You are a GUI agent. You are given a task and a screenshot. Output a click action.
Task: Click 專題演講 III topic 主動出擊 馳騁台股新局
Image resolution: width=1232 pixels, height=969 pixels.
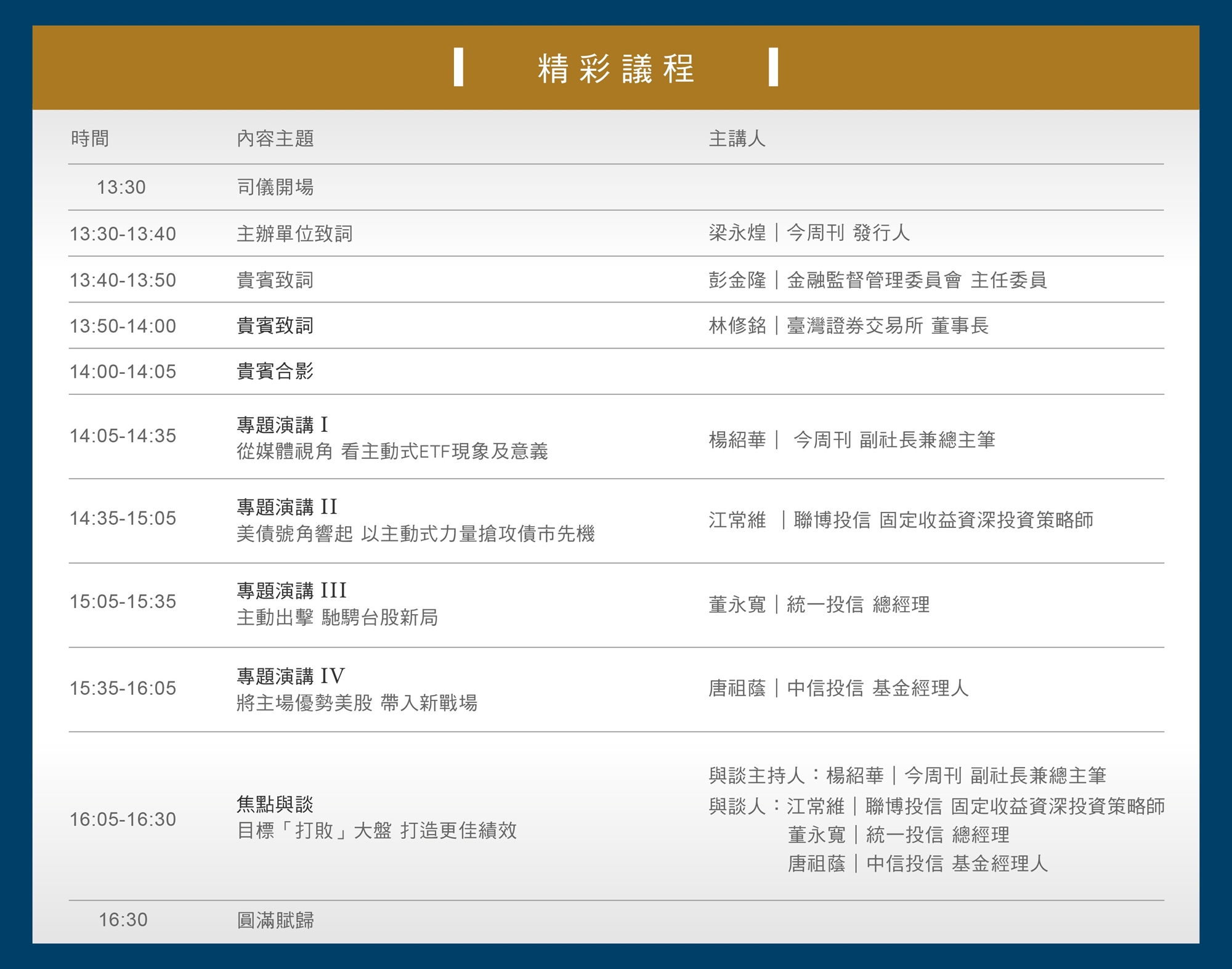[338, 617]
